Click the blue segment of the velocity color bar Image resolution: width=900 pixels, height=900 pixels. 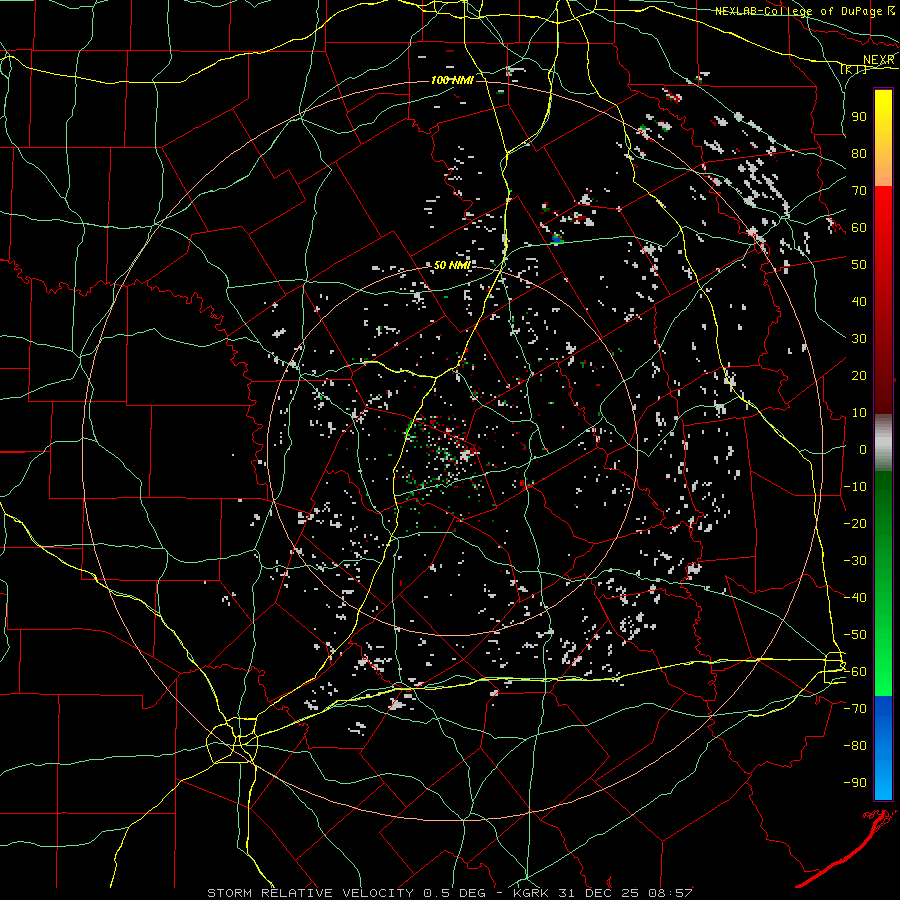point(883,747)
